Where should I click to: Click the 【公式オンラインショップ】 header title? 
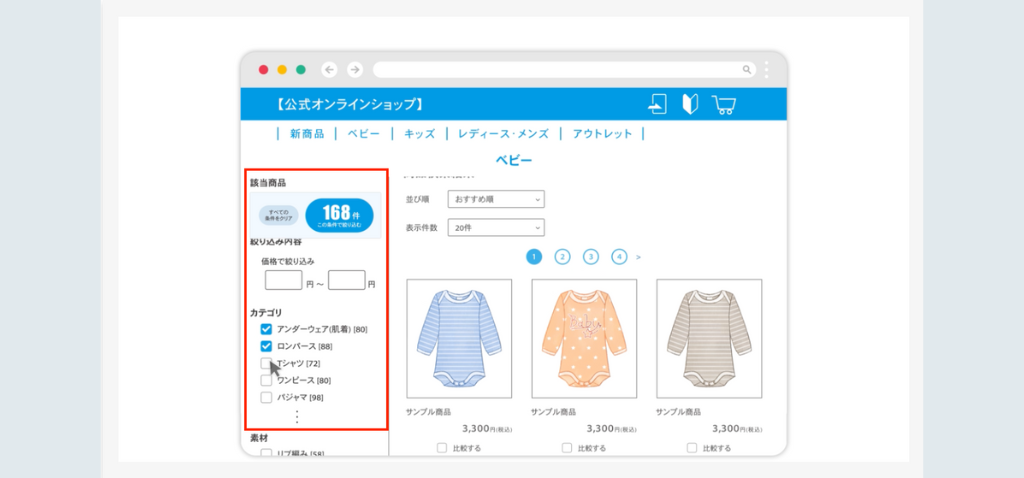pyautogui.click(x=349, y=104)
